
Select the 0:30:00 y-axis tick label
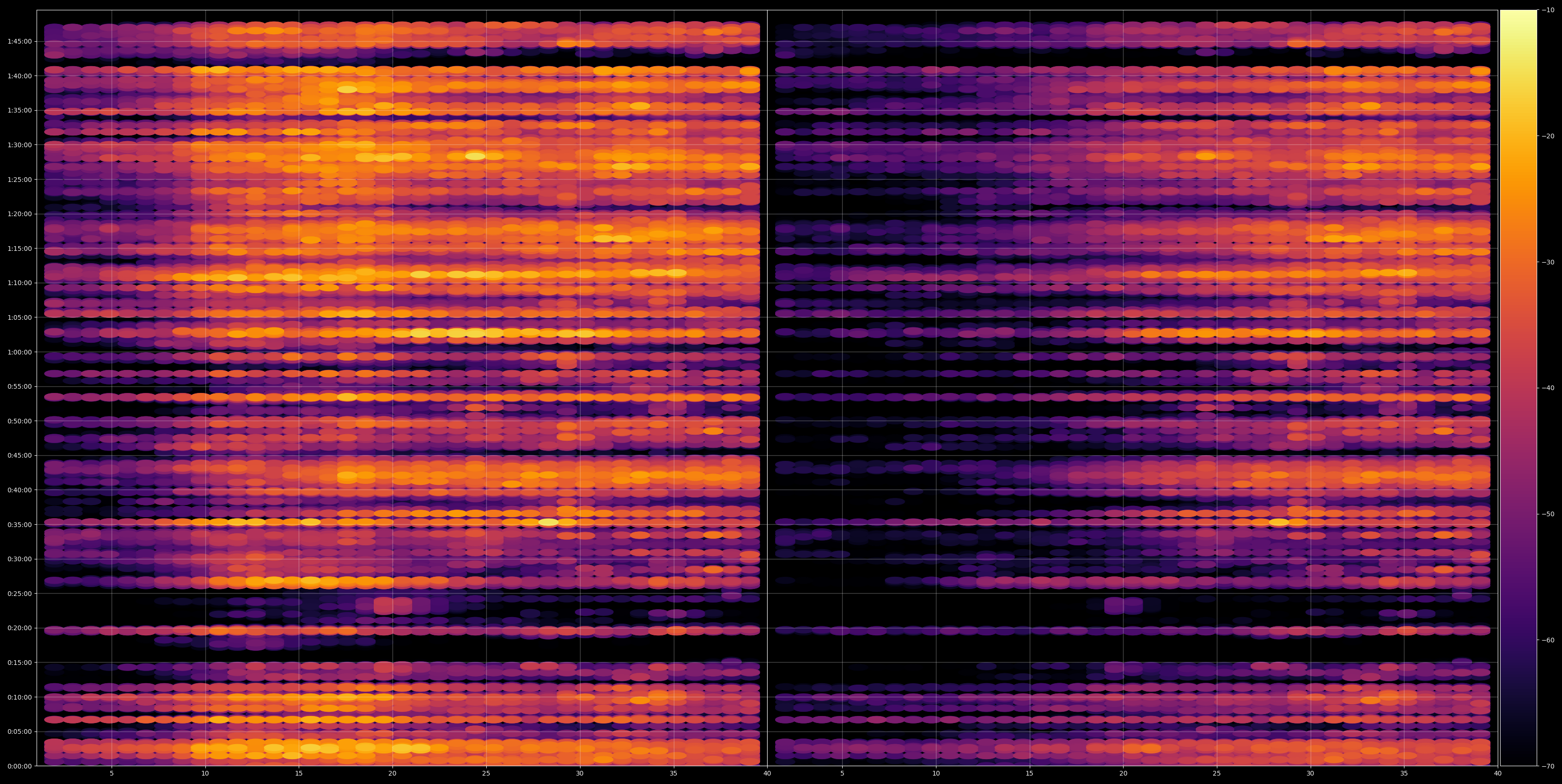(19, 559)
